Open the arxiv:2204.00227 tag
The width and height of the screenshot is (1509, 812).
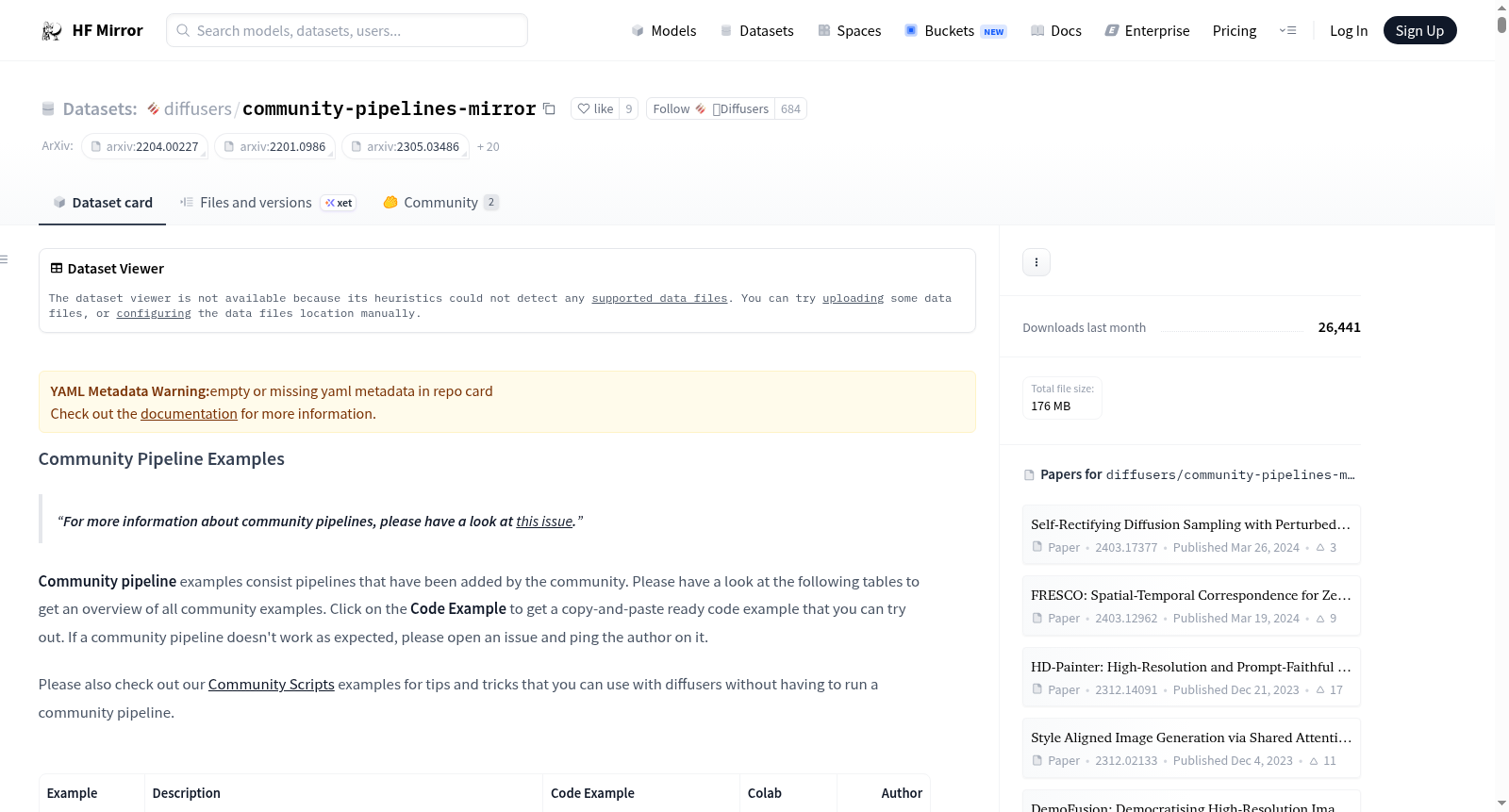pos(143,147)
